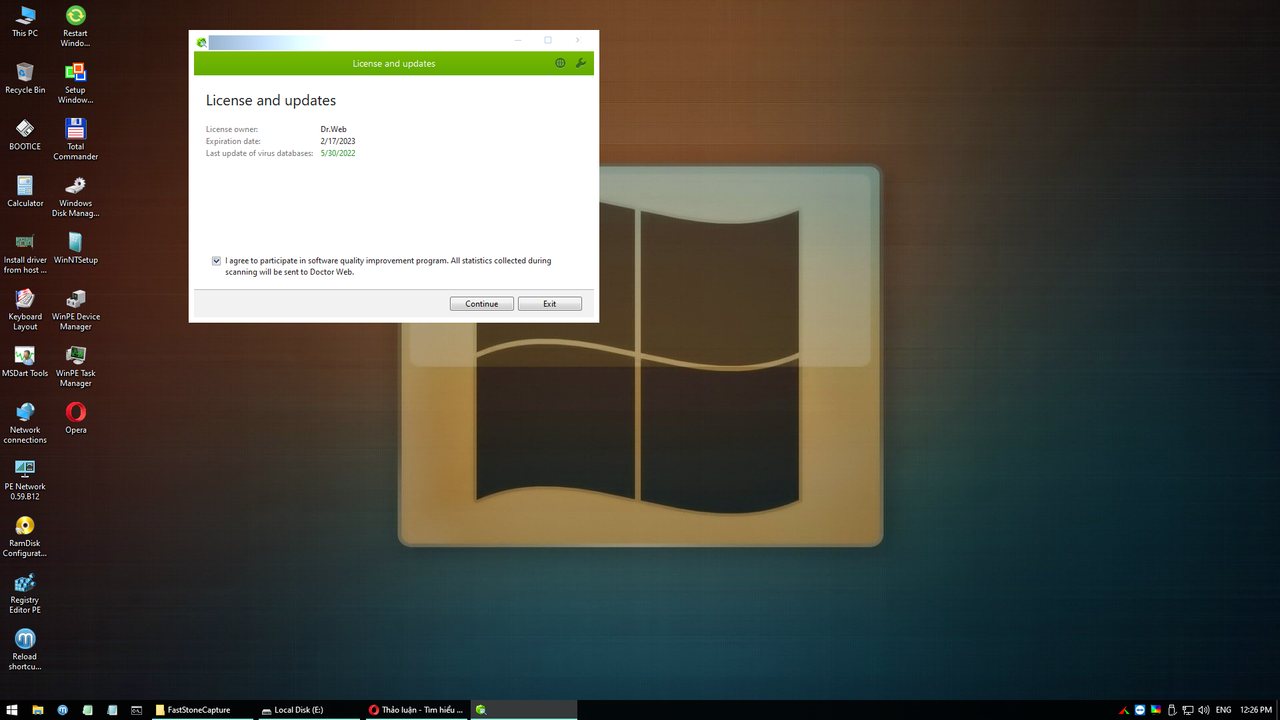Click the ENG language indicator

click(x=1223, y=710)
